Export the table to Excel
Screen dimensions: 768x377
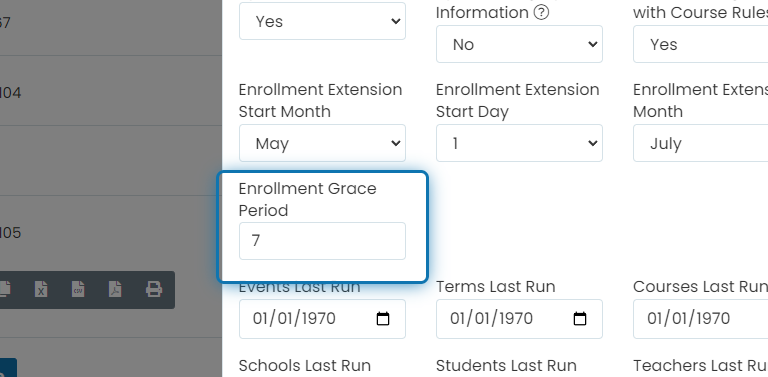point(41,289)
